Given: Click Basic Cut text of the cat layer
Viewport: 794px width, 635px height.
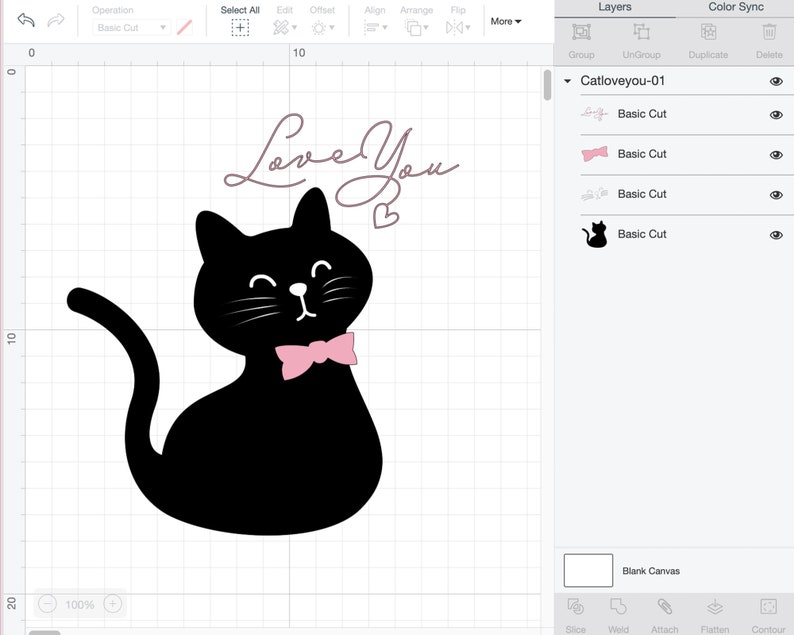Looking at the screenshot, I should pos(642,234).
